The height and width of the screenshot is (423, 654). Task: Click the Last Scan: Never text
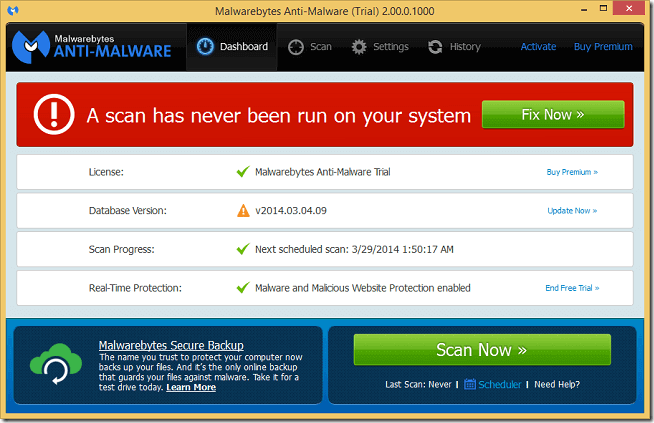418,384
